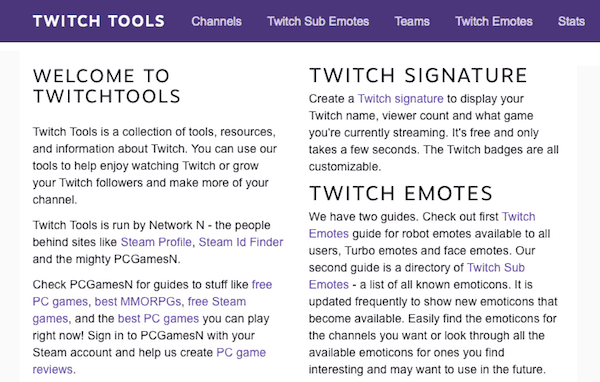This screenshot has width=600, height=382.
Task: Follow the Steam Profile link
Action: [x=156, y=242]
